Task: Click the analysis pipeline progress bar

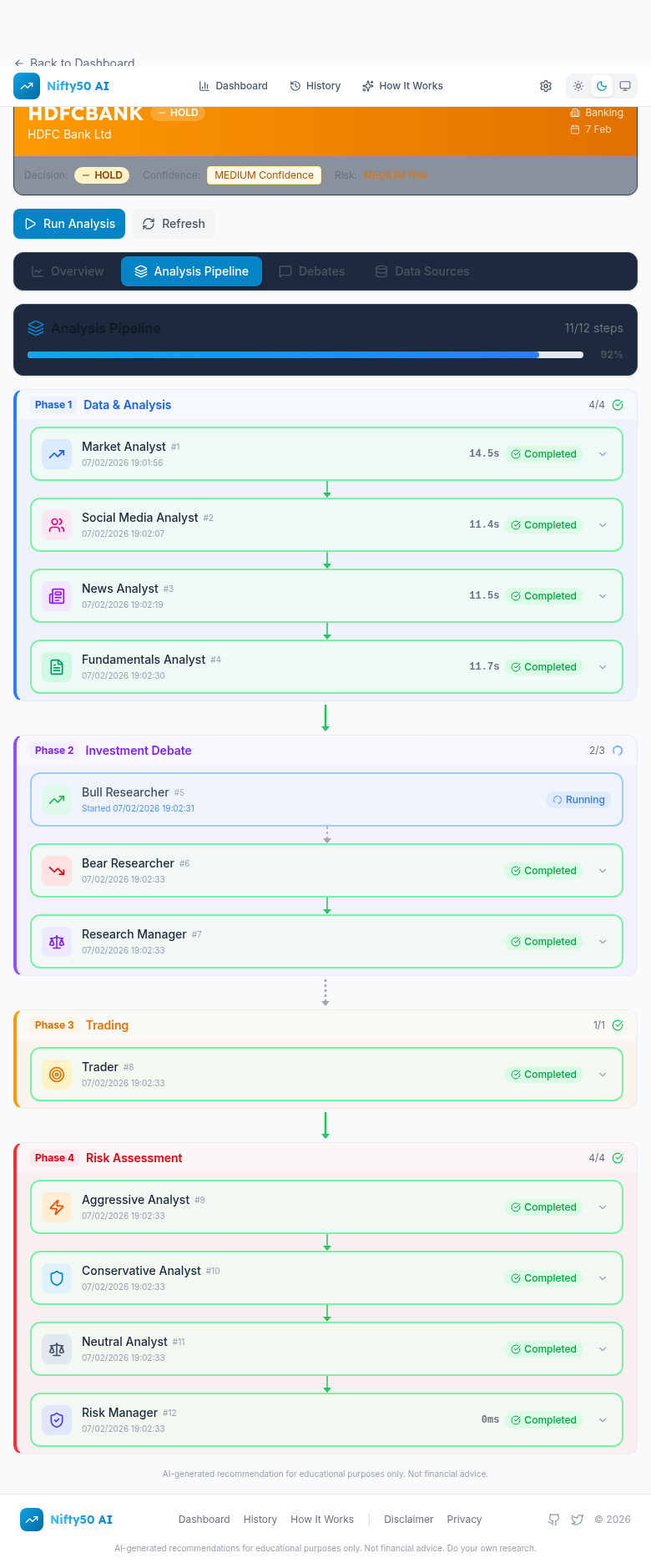Action: pos(305,355)
